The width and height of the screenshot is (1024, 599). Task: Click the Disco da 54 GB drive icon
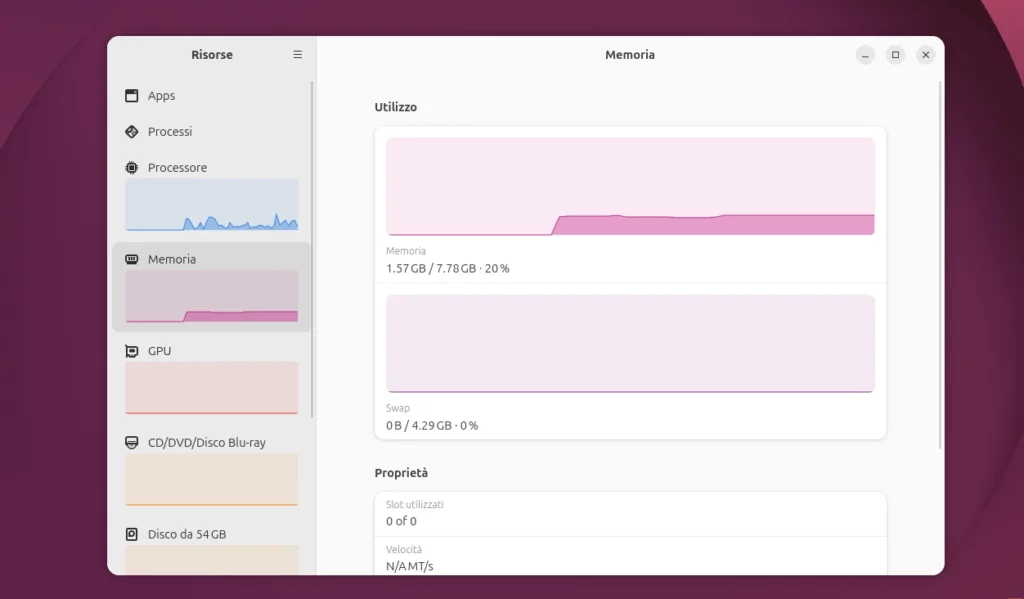130,533
